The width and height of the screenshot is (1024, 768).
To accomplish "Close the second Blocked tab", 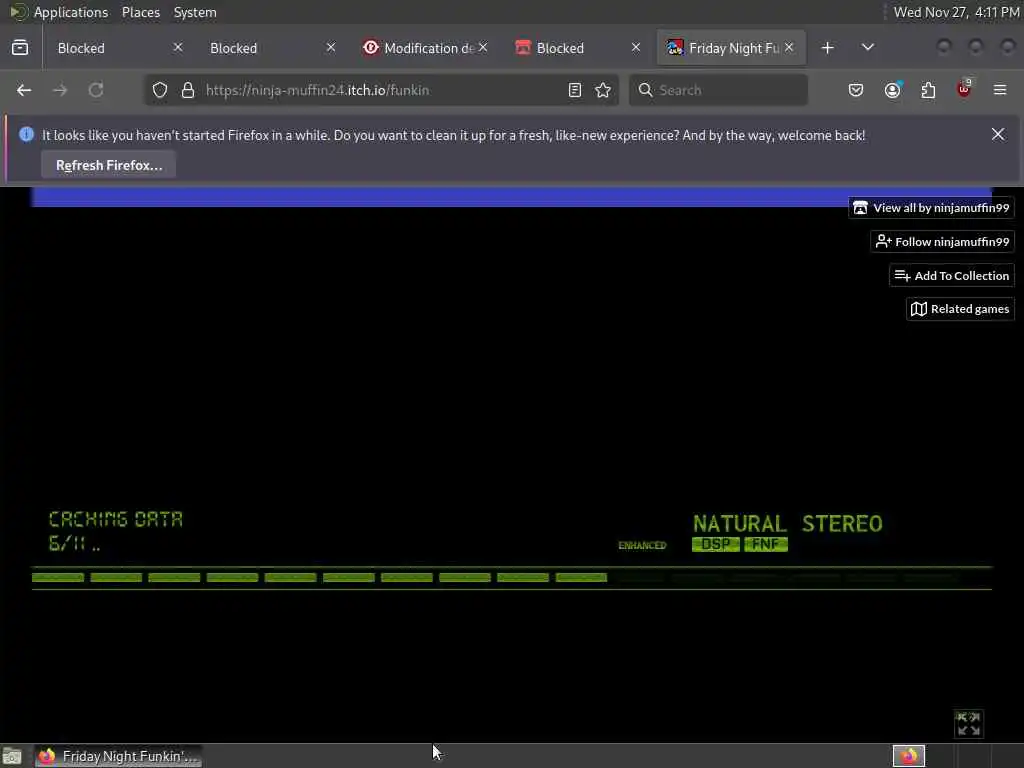I will pos(331,48).
